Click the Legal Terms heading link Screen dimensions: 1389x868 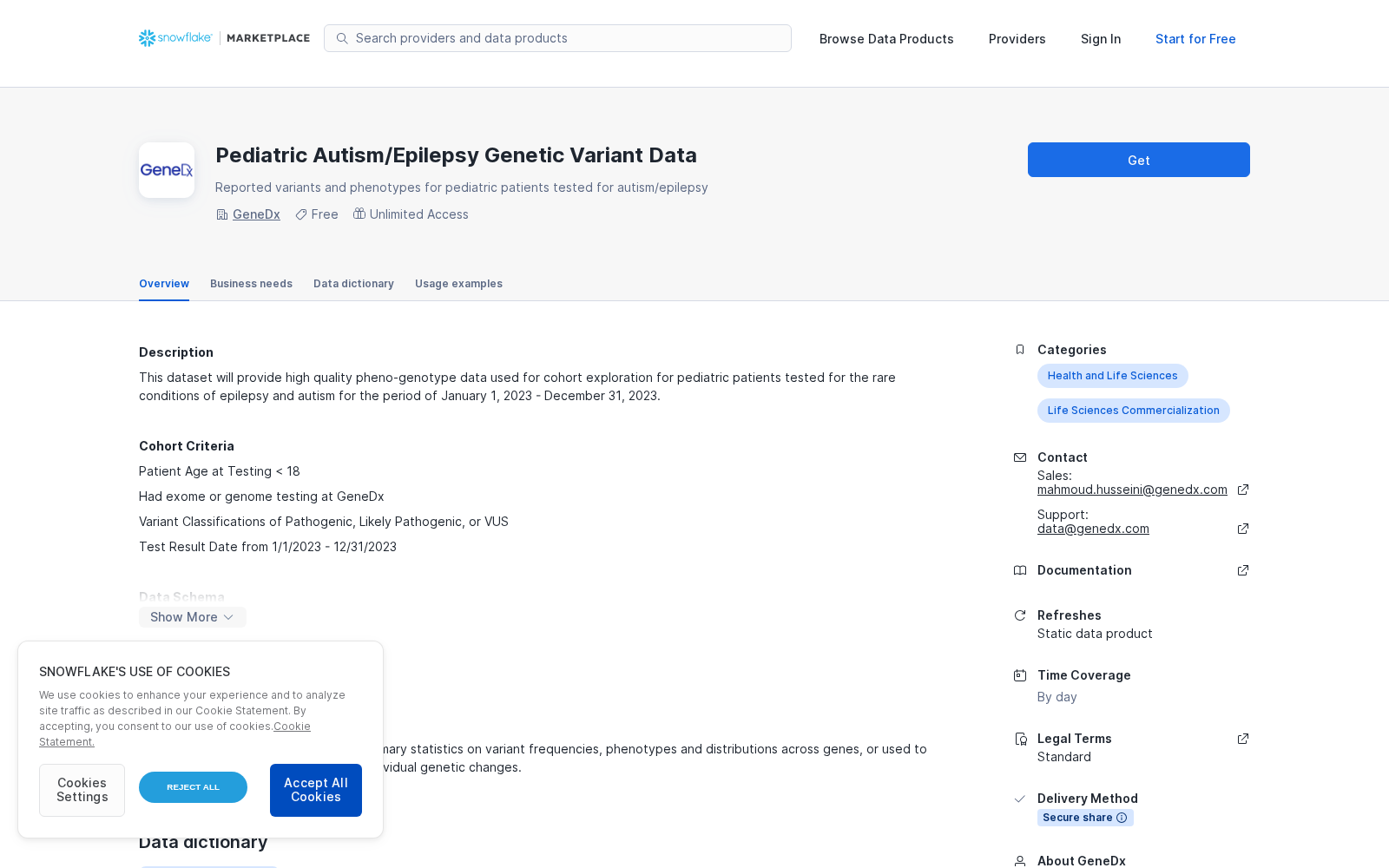(x=1074, y=739)
